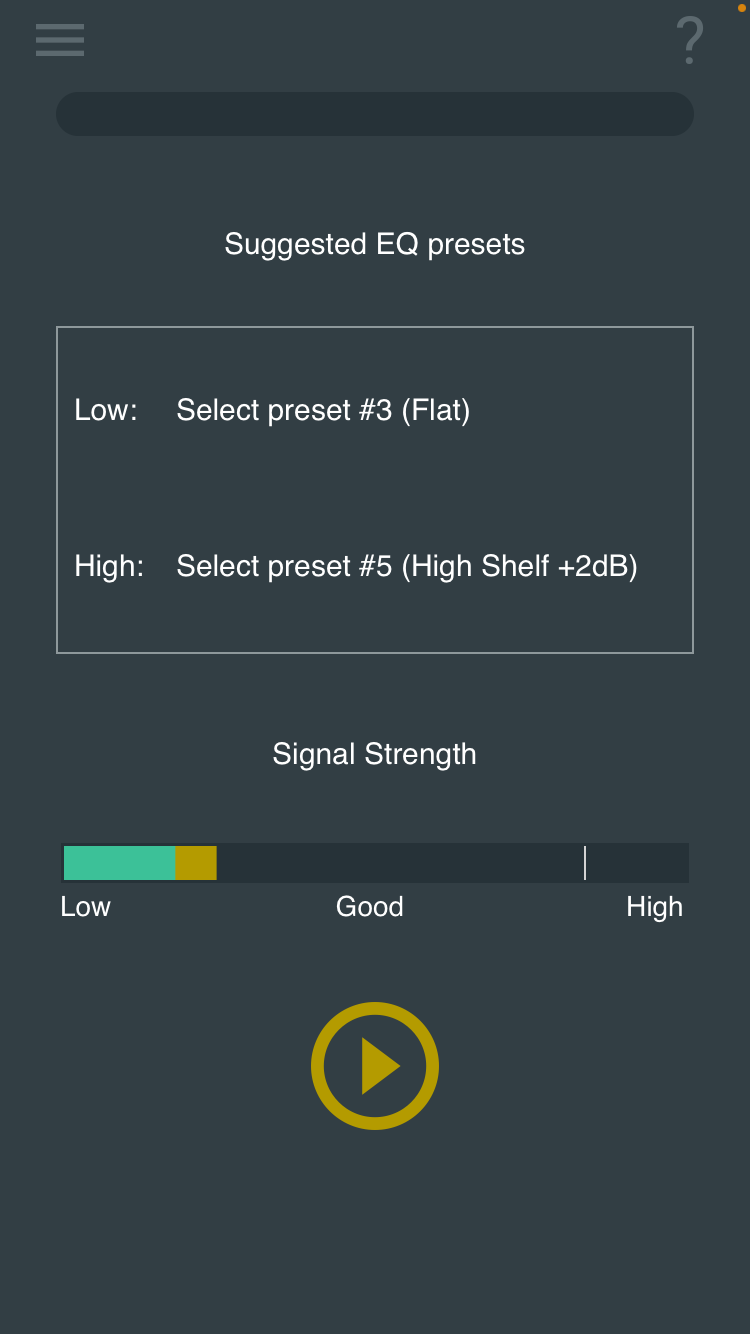Click the 'Low' label under the signal meter

85,907
